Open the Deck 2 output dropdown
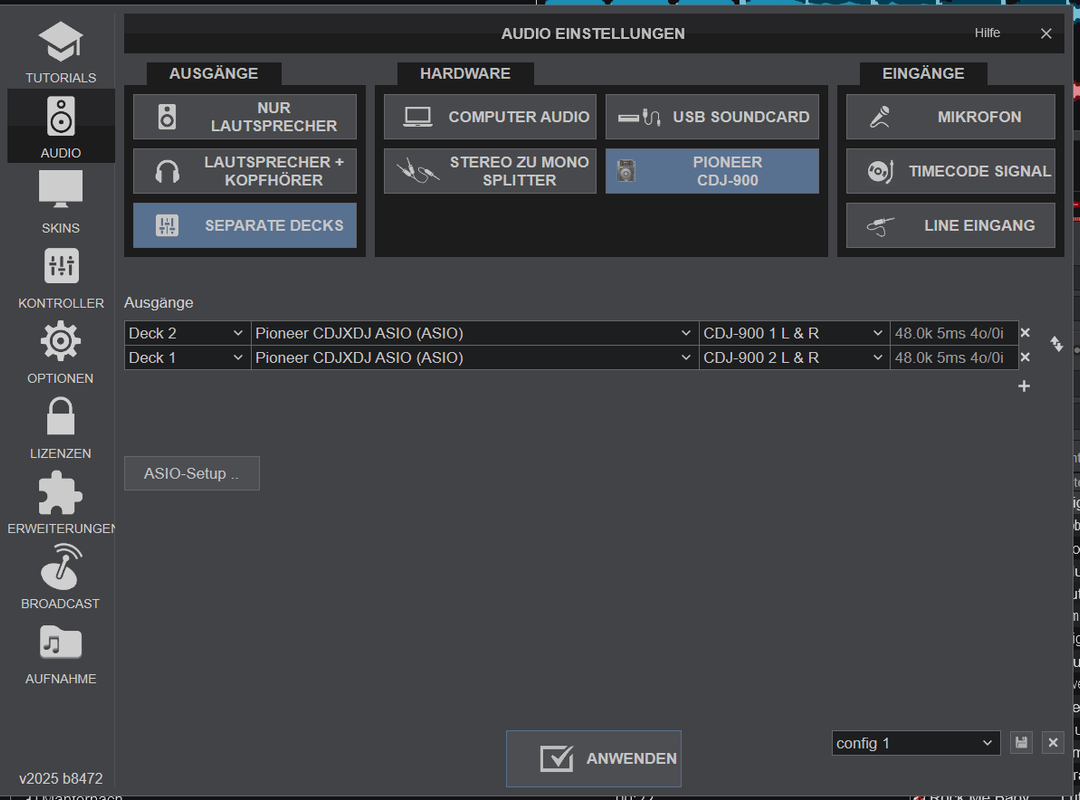The height and width of the screenshot is (800, 1080). 187,334
